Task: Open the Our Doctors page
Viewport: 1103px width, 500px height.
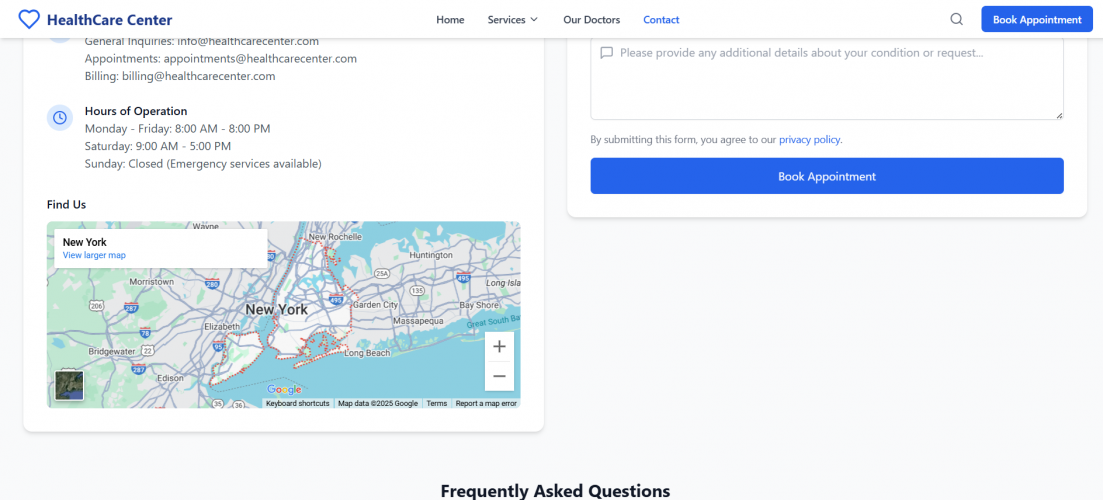Action: click(591, 20)
